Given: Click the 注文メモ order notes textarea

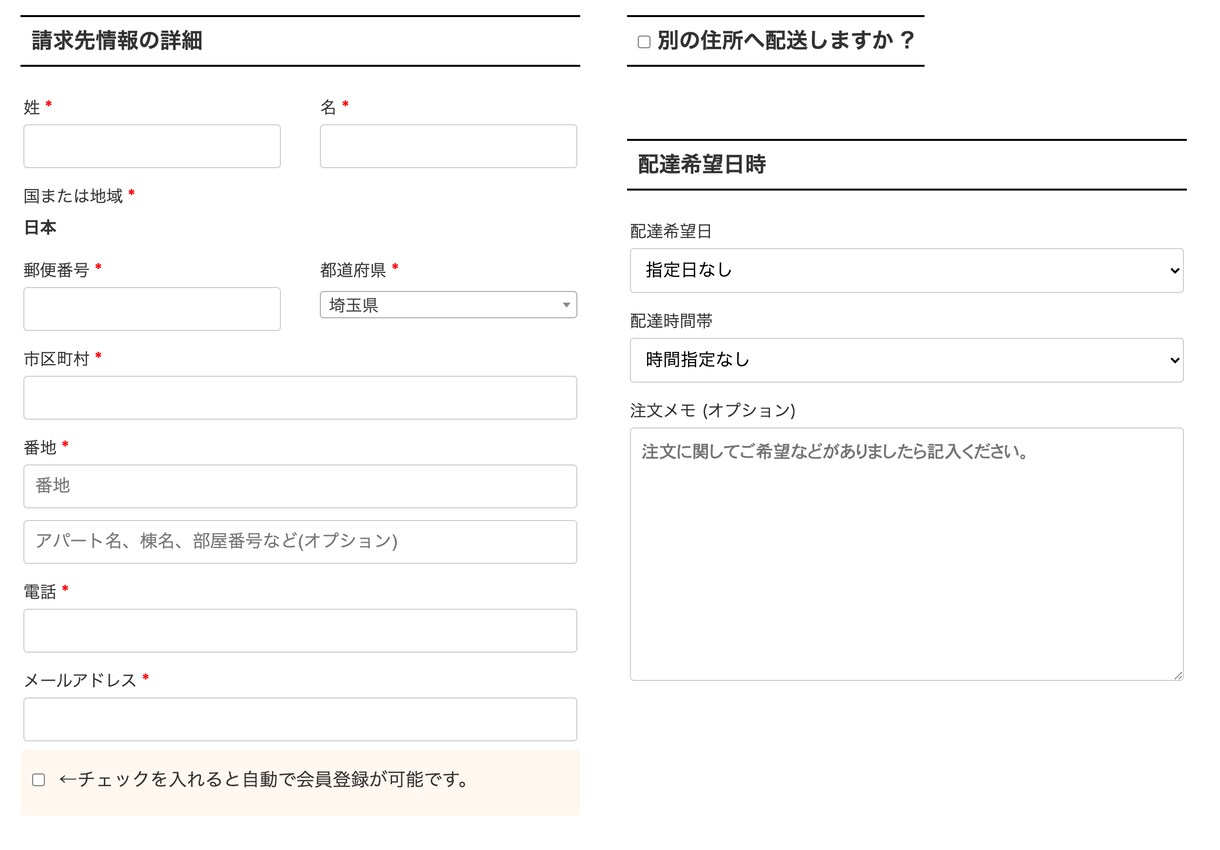Looking at the screenshot, I should 907,554.
